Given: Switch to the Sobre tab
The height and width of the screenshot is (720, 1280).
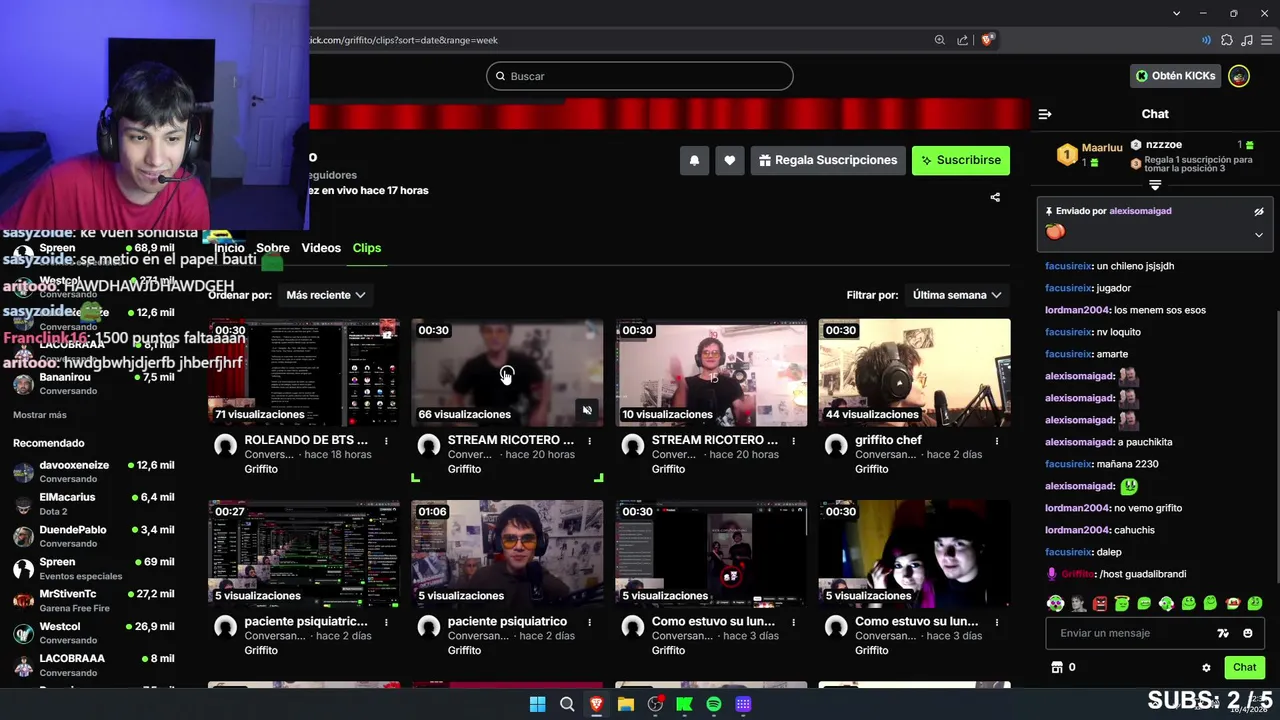Looking at the screenshot, I should [273, 248].
